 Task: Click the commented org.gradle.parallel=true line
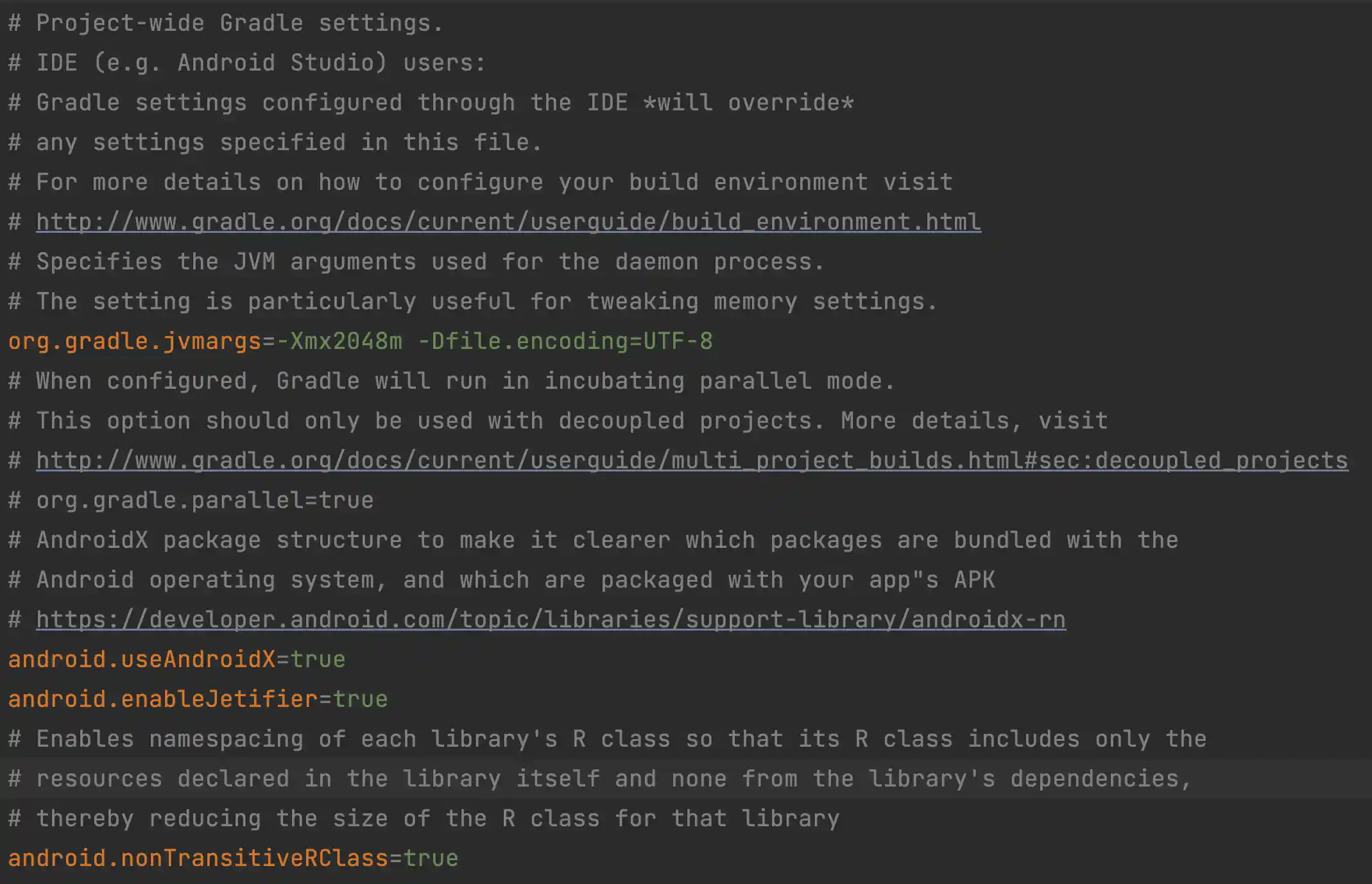click(x=204, y=500)
